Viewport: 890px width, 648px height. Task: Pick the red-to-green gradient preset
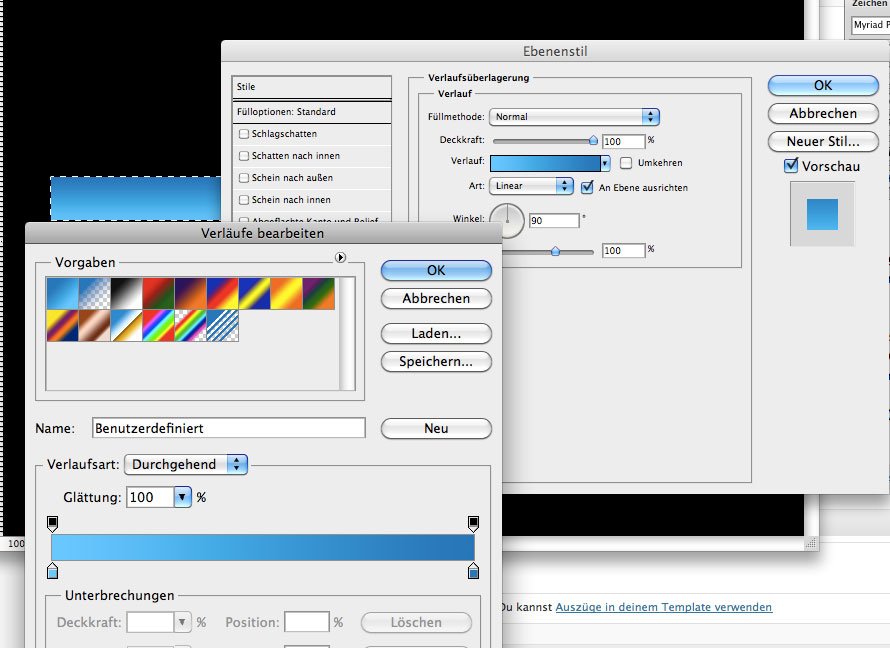tap(158, 293)
